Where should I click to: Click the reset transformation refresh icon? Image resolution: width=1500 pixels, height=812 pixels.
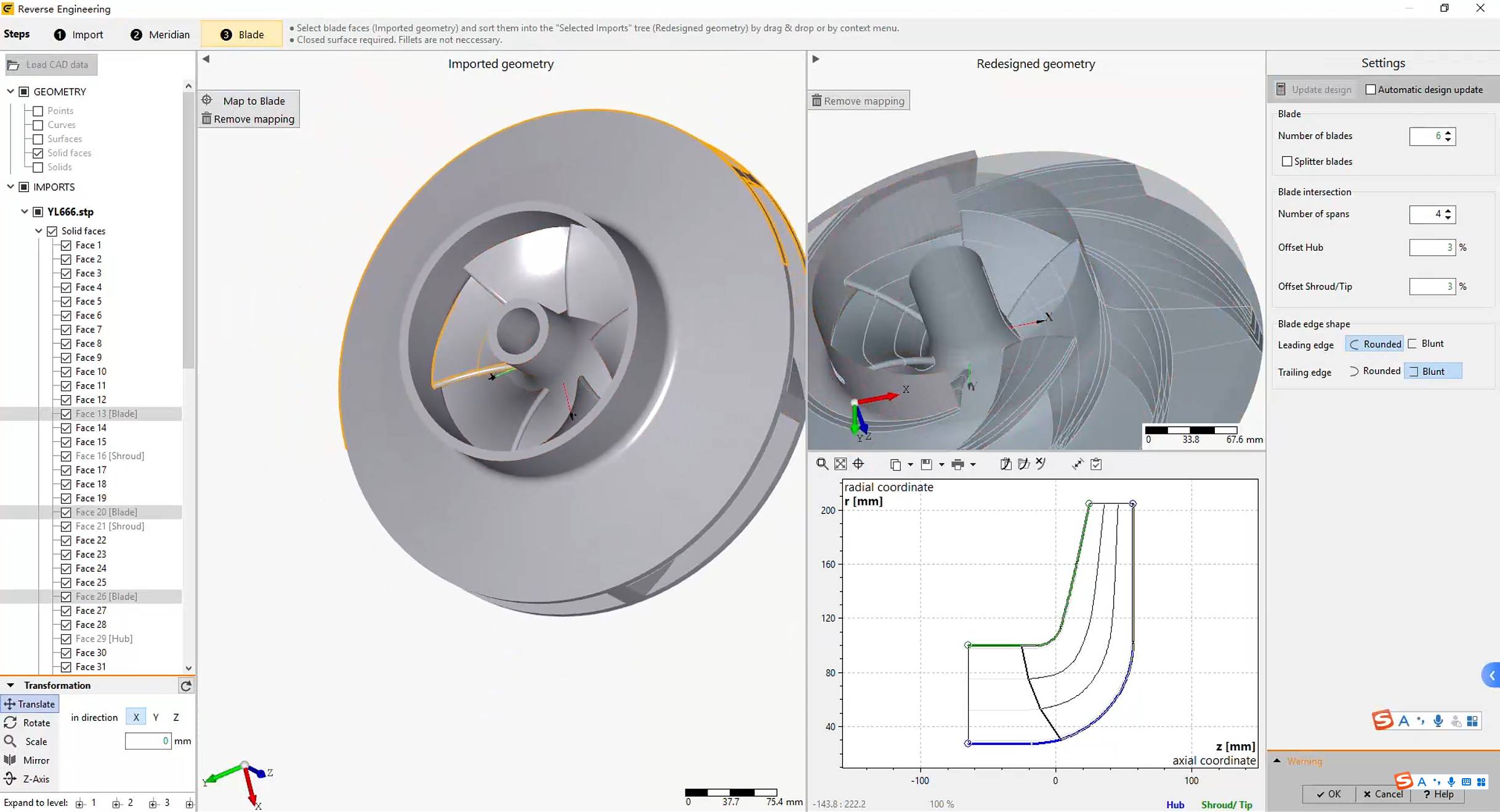(x=186, y=686)
